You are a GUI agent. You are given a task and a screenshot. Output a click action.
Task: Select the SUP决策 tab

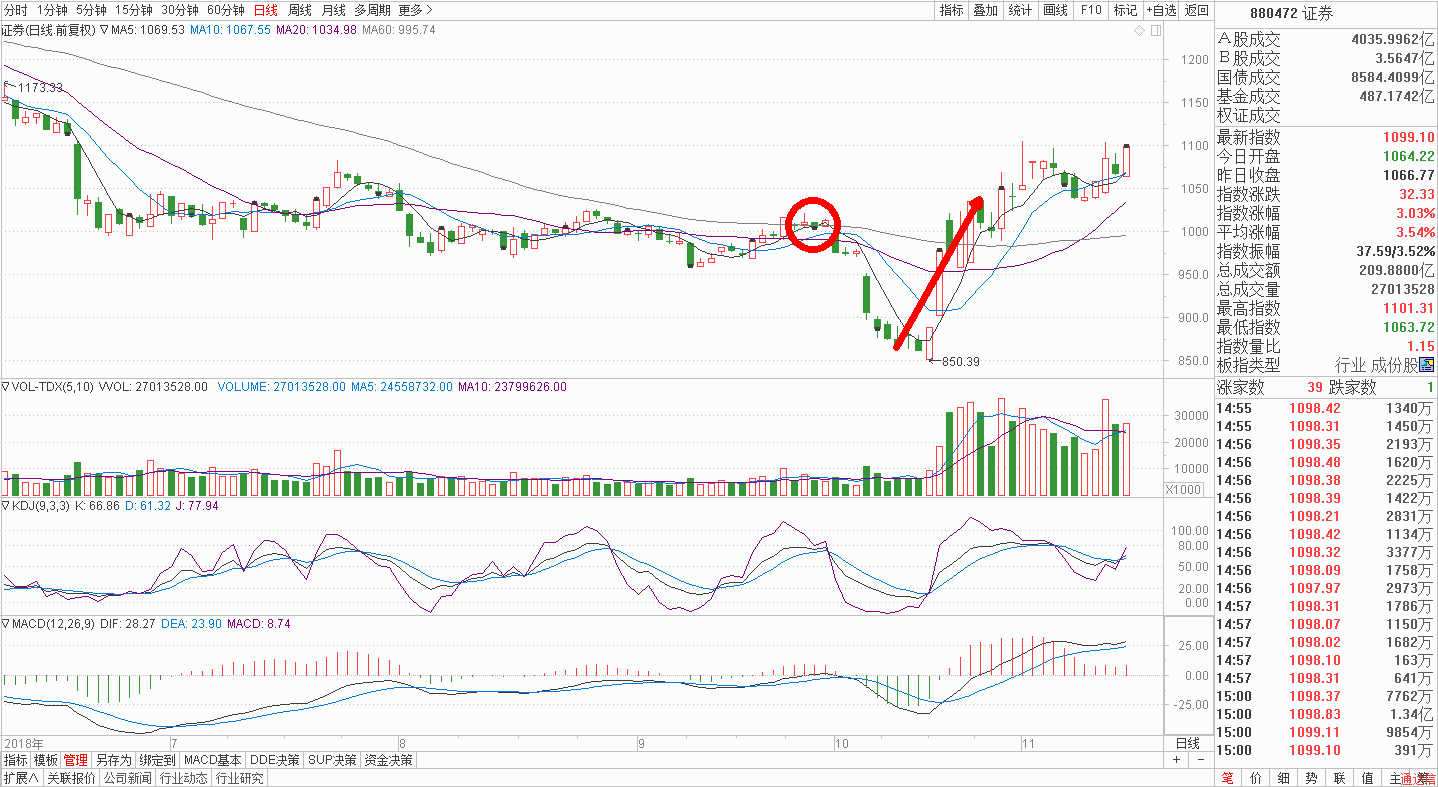[333, 760]
